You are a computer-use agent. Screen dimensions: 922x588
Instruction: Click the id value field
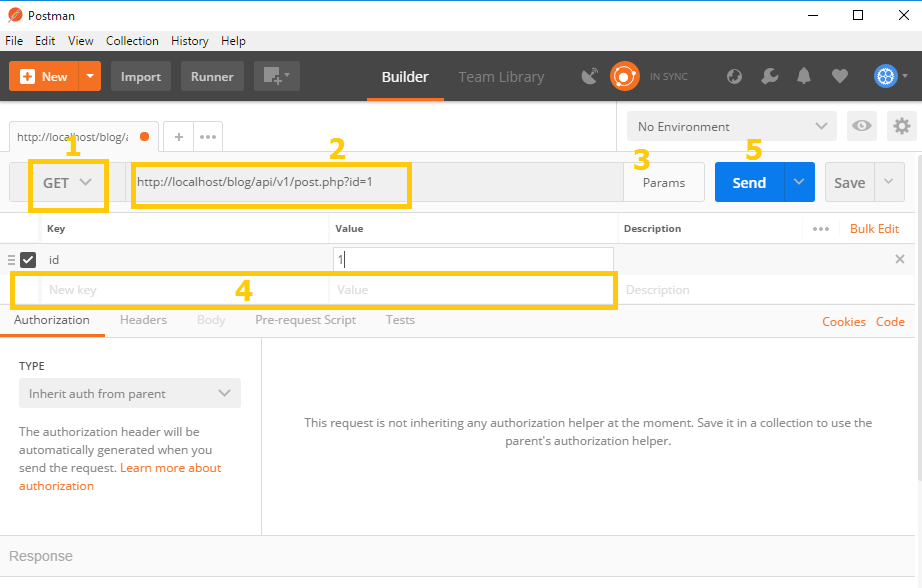(x=473, y=260)
